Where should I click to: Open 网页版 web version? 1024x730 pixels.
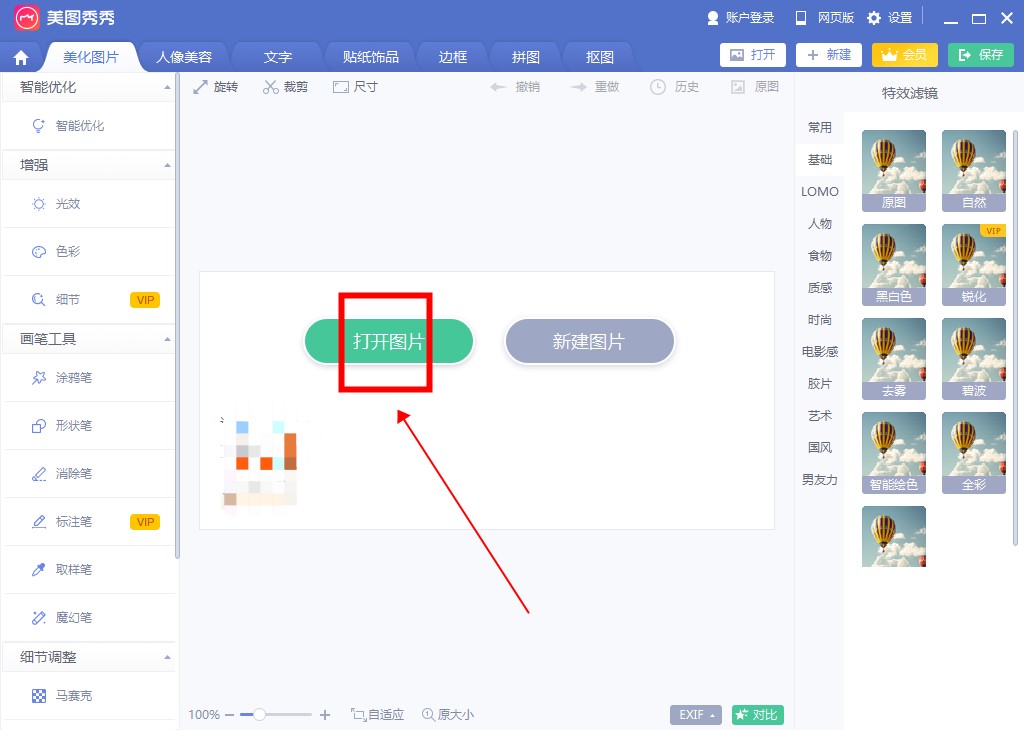click(x=824, y=18)
